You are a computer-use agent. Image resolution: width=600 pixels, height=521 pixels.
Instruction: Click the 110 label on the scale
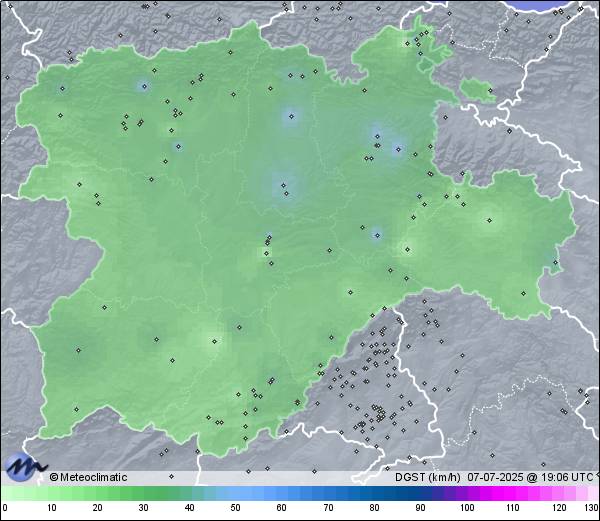click(x=513, y=508)
